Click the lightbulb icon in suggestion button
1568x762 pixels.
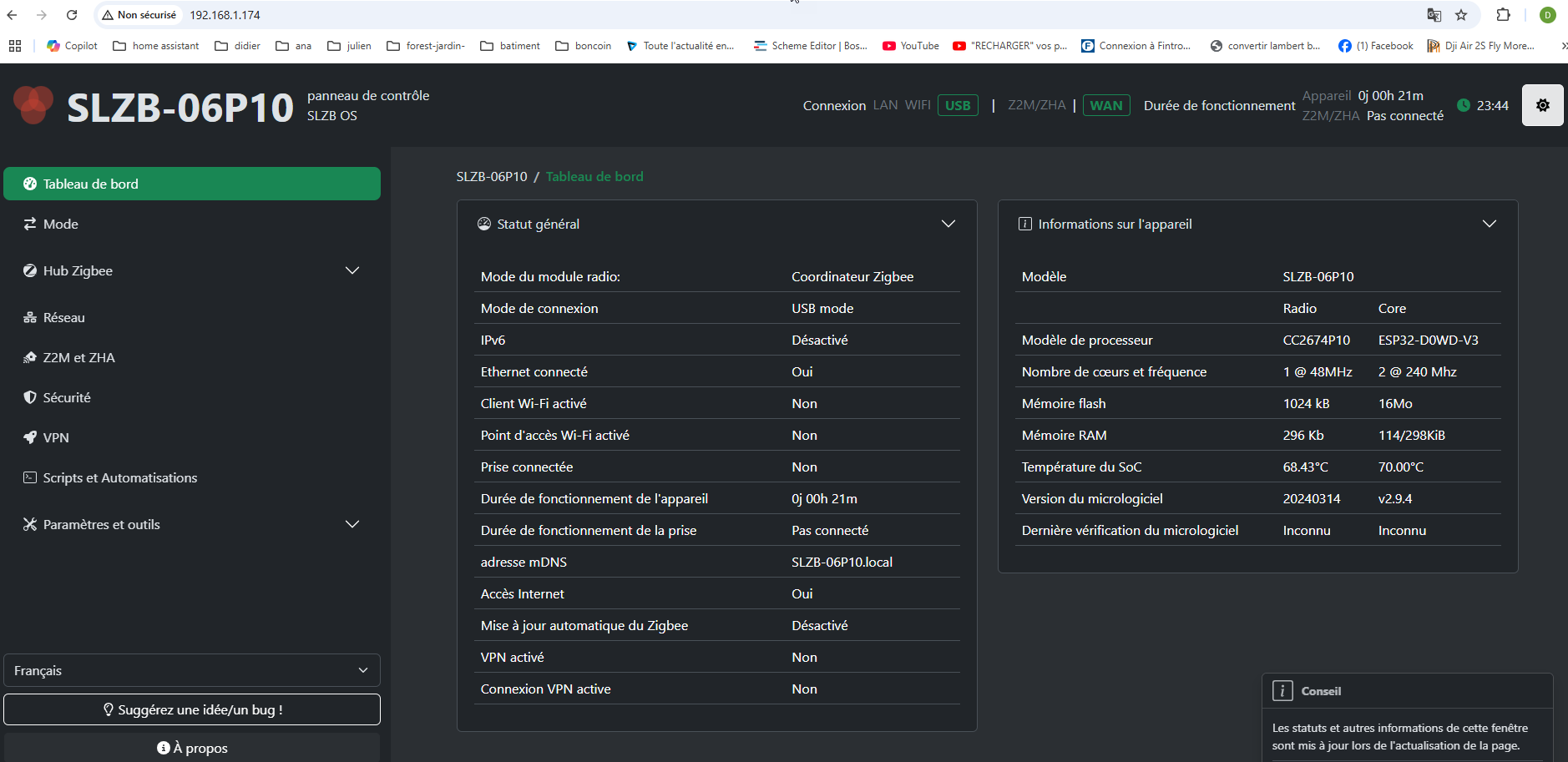tap(109, 709)
